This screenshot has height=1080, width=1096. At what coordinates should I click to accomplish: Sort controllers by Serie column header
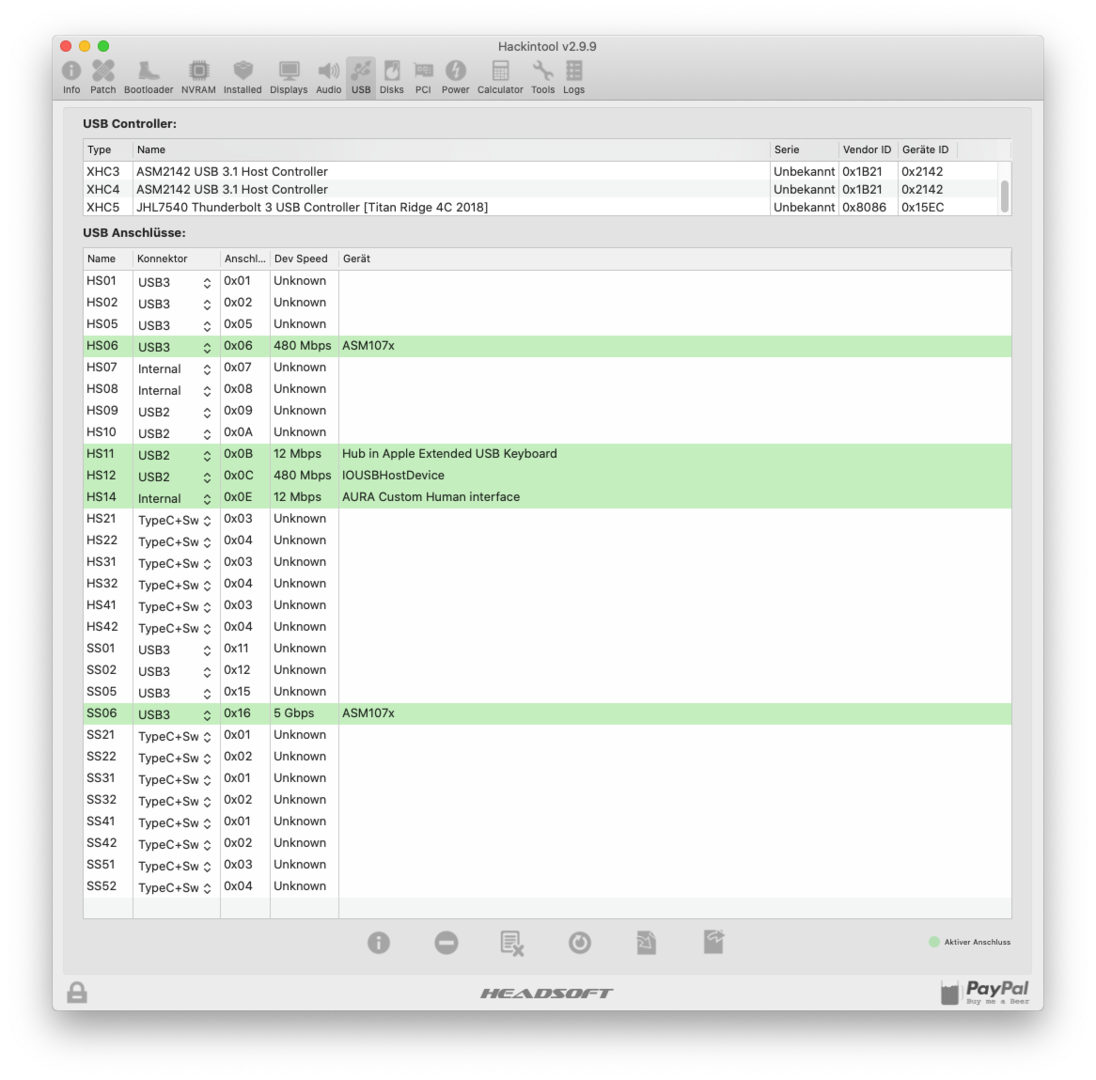804,150
